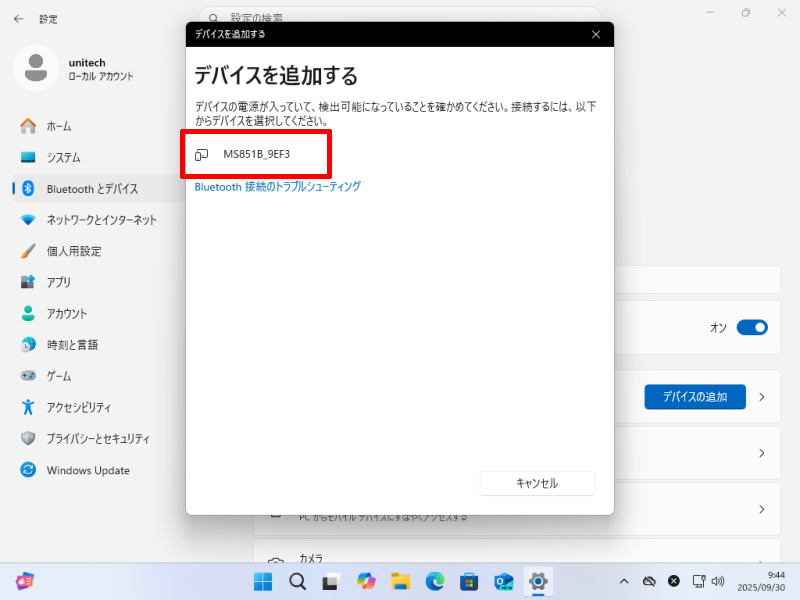
Task: Select 時刻と言語 globe icon
Action: point(28,345)
